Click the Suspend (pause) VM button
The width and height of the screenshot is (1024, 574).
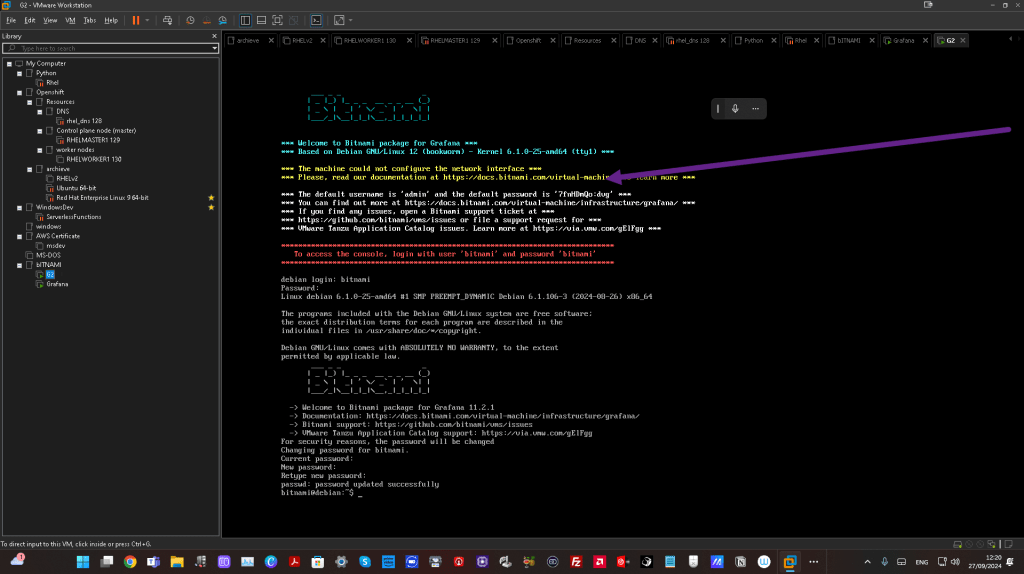click(136, 20)
